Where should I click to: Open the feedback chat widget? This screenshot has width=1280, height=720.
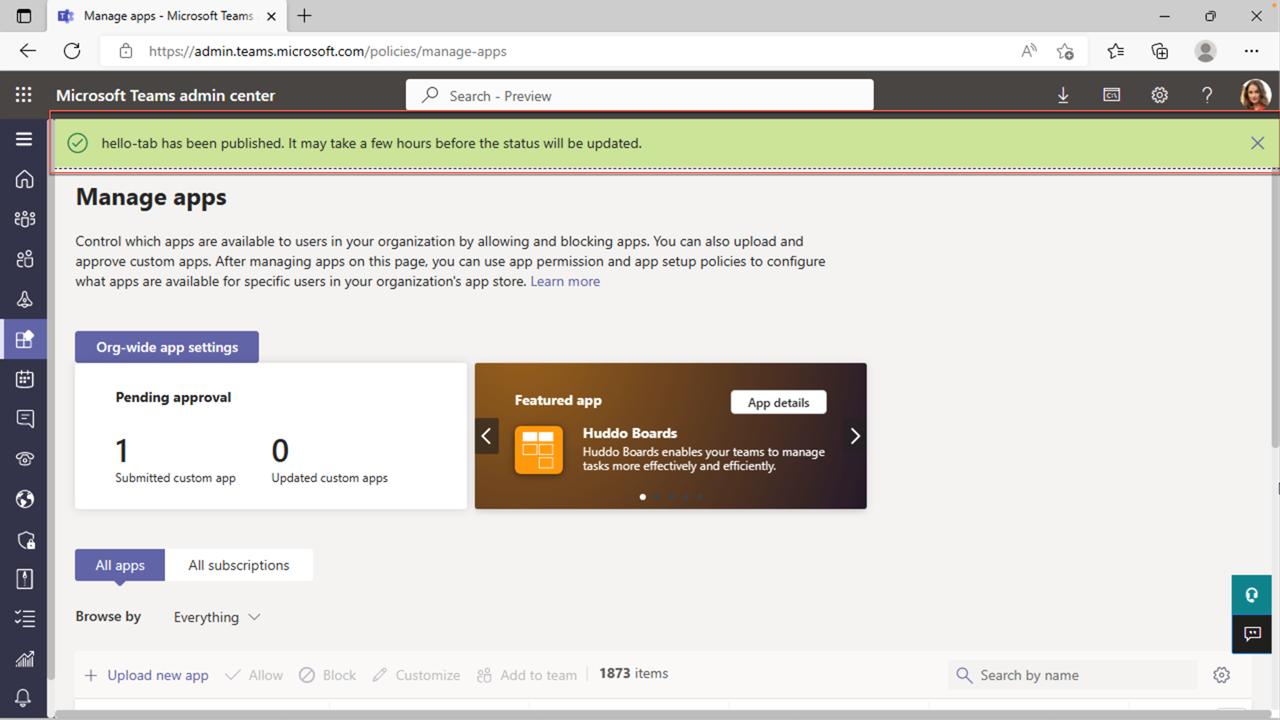(1251, 634)
